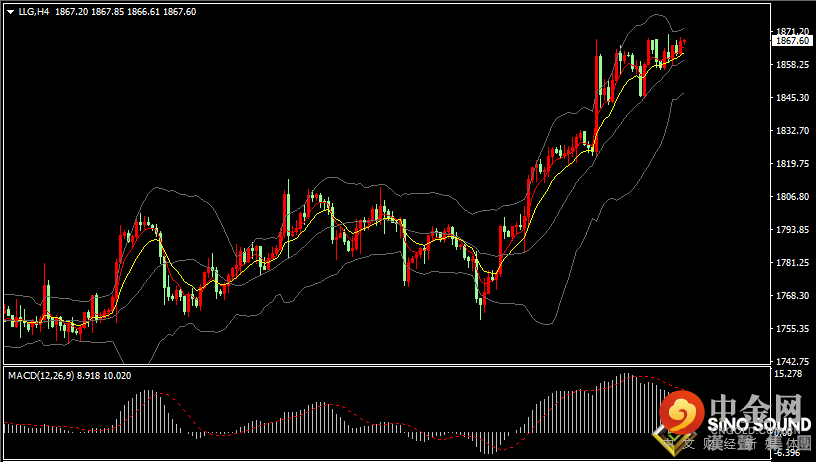Click the 1742.75 price axis label

792,361
